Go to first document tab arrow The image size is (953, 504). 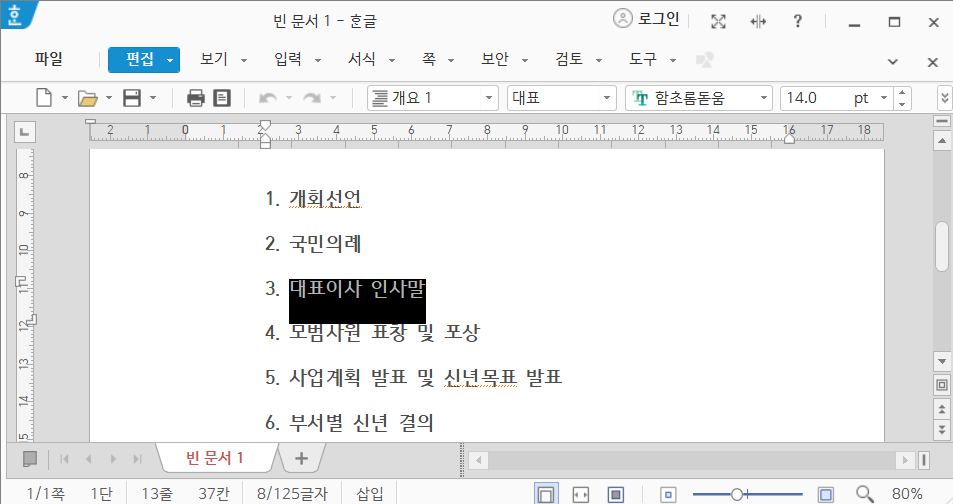click(64, 459)
